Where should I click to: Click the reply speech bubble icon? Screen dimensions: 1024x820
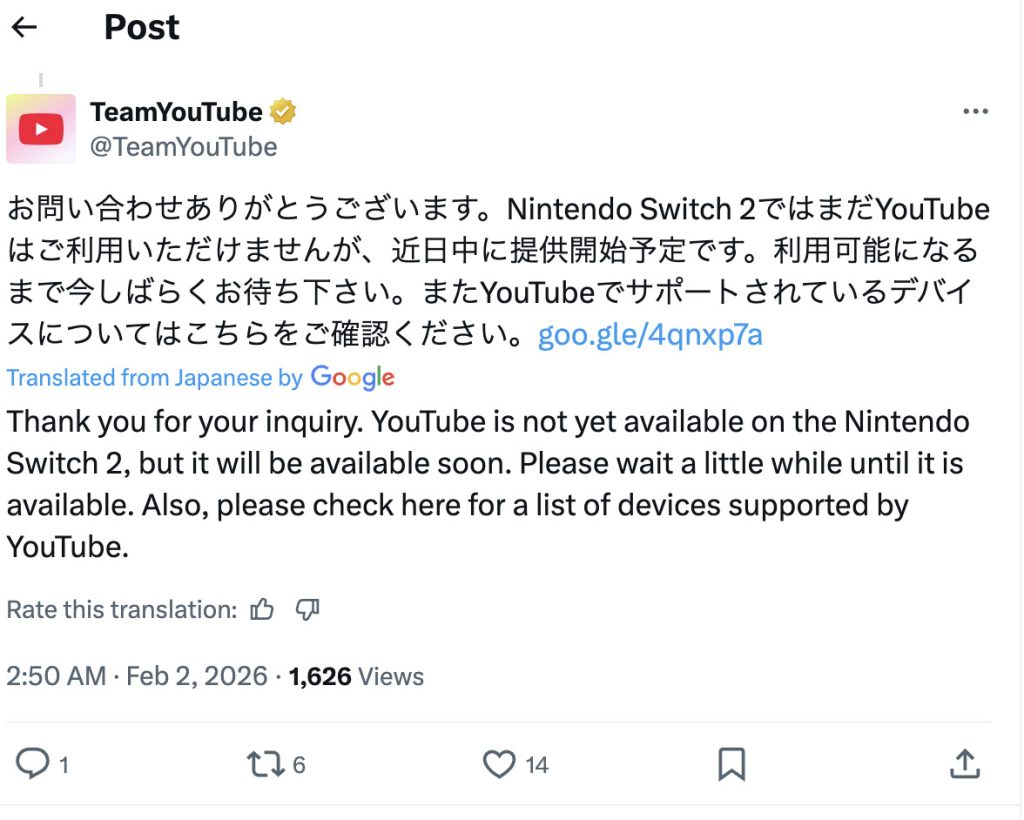(33, 765)
